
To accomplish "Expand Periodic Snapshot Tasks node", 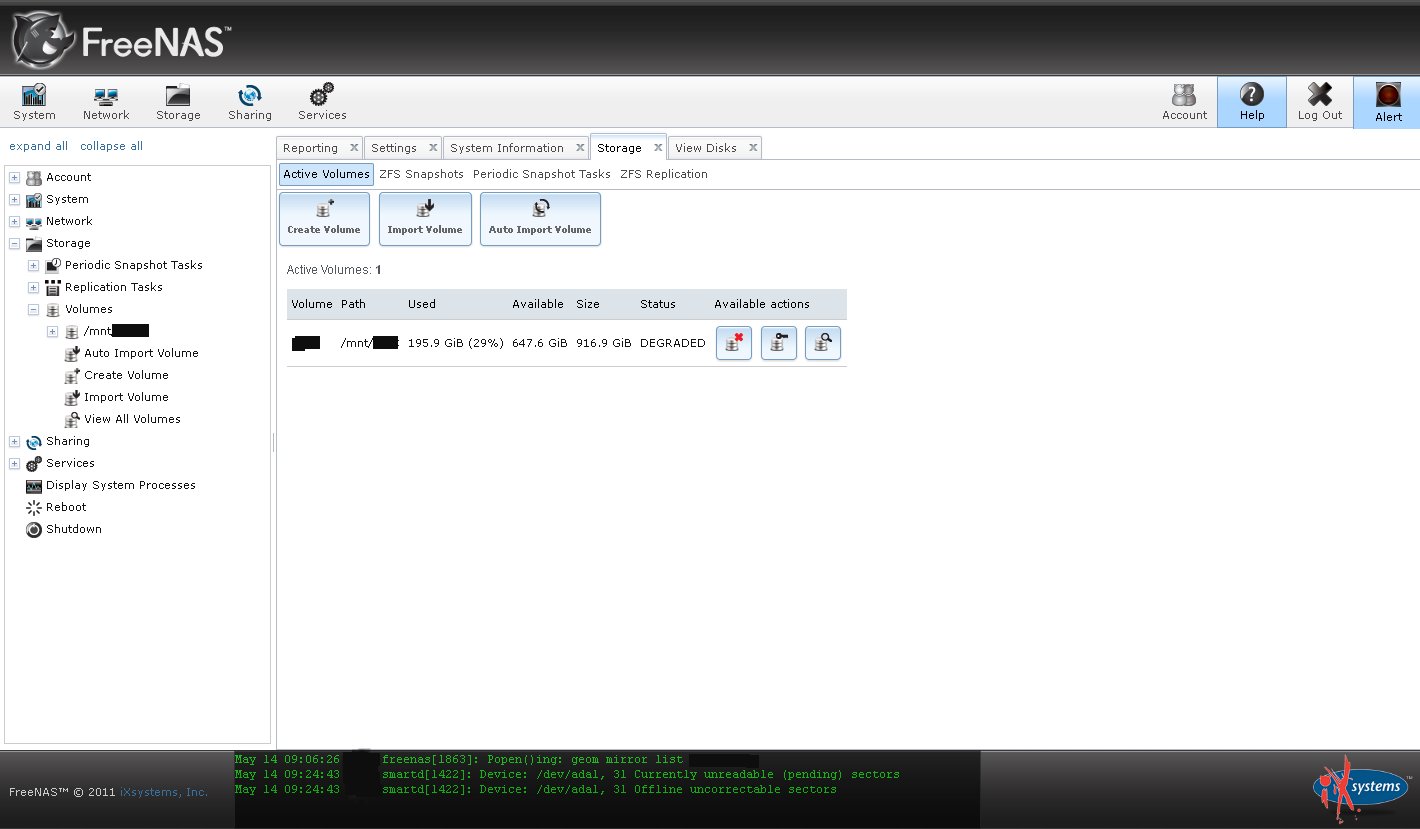I will click(33, 265).
